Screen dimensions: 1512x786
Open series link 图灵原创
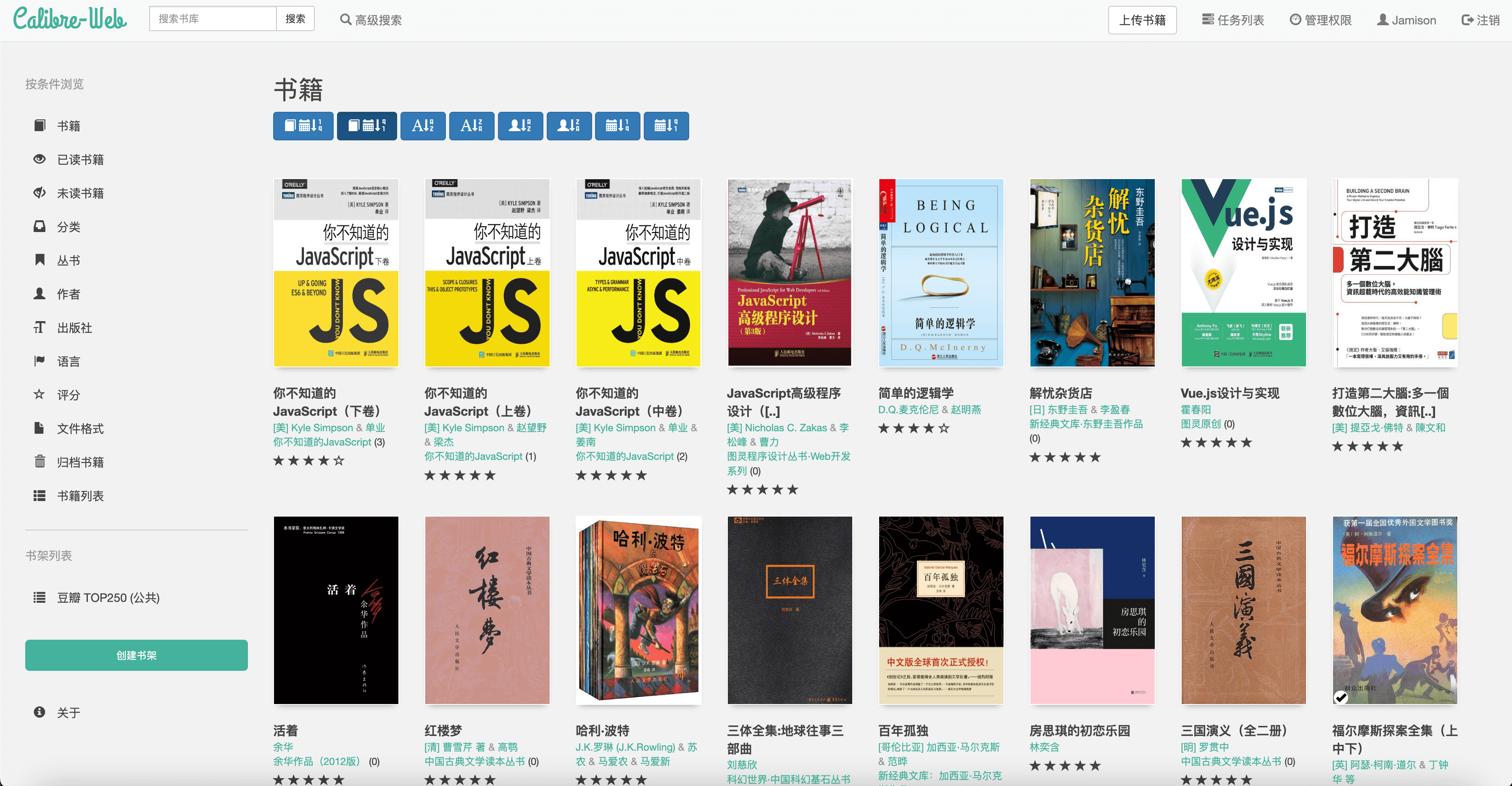1201,424
